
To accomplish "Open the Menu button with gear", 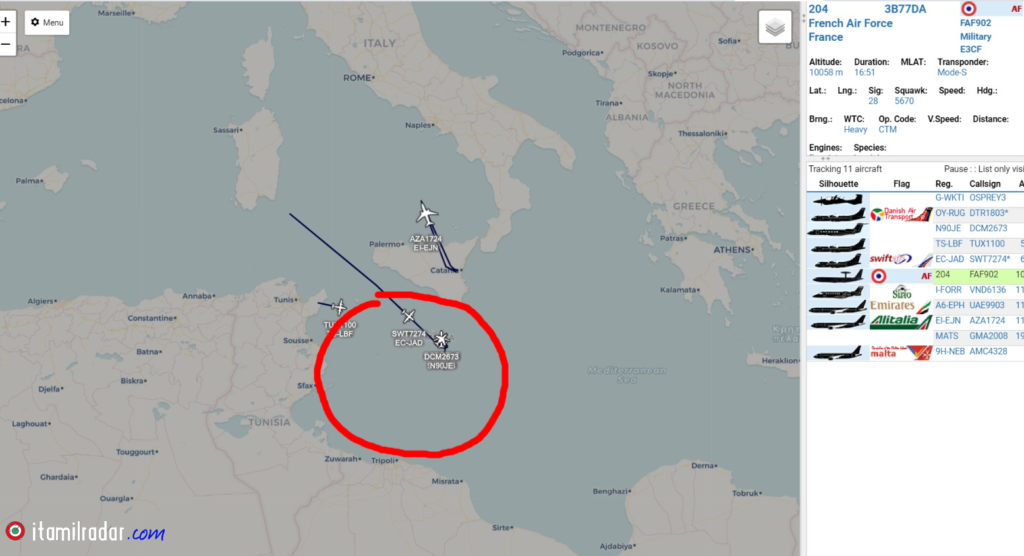I will pyautogui.click(x=47, y=22).
